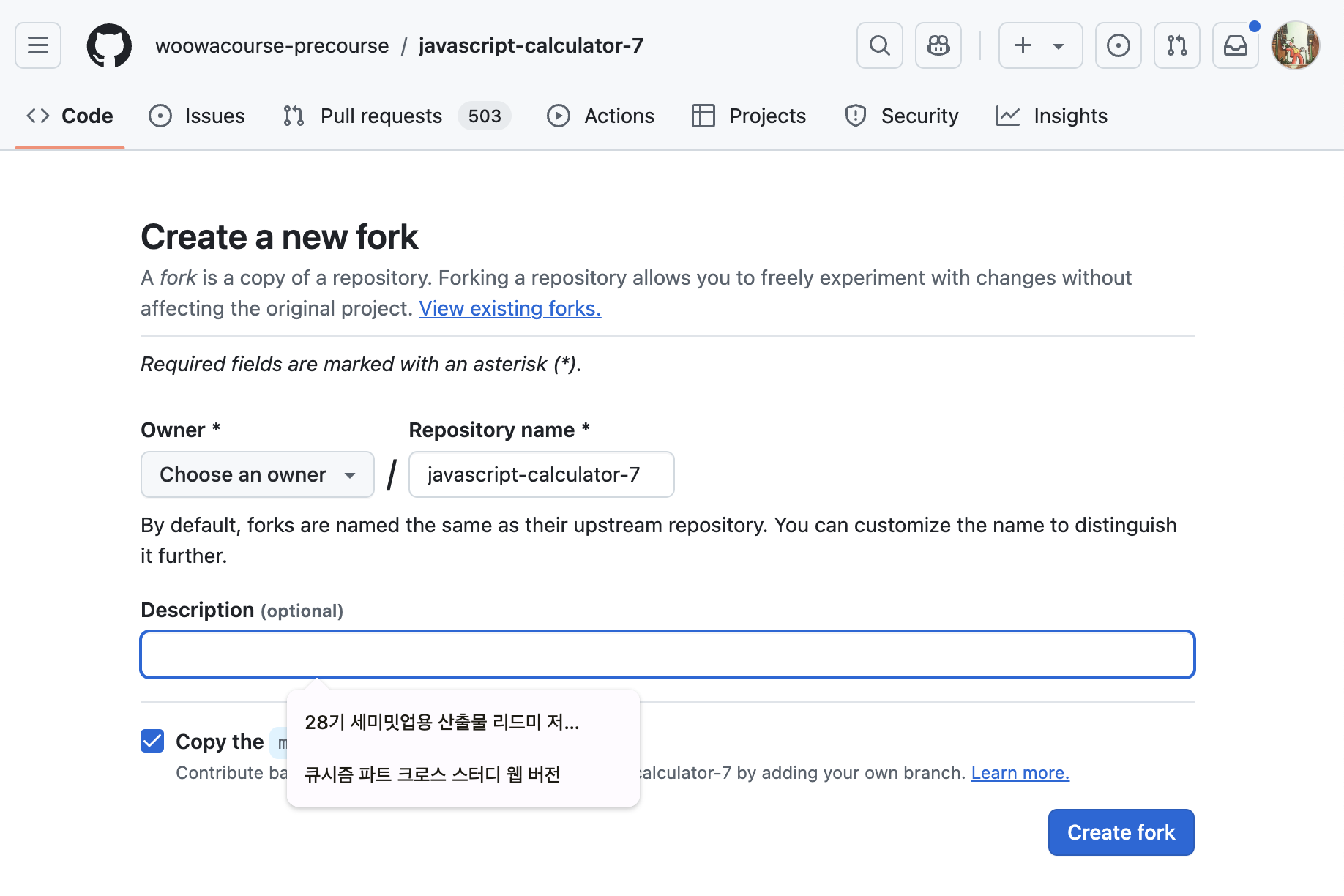Open the Insights tab
Screen dimensions: 1344x896
[1051, 116]
